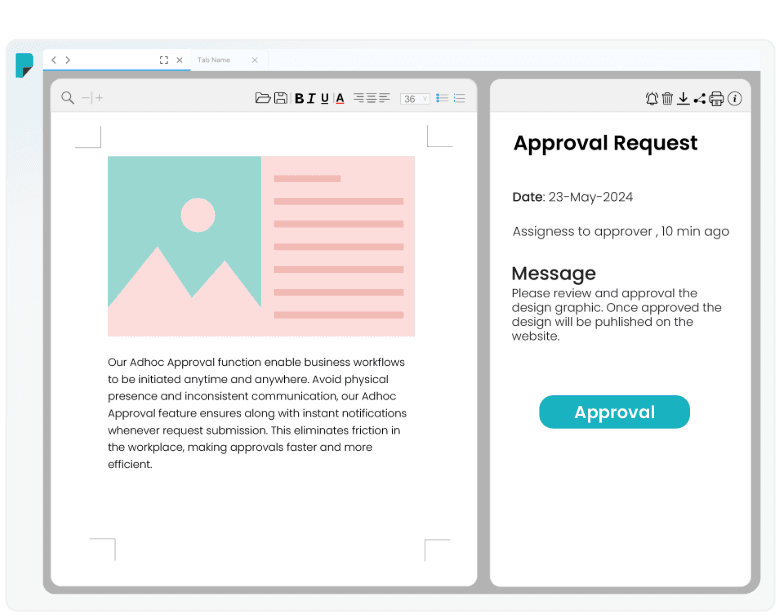Toggle underline formatting
This screenshot has height=615, width=779.
[x=324, y=99]
